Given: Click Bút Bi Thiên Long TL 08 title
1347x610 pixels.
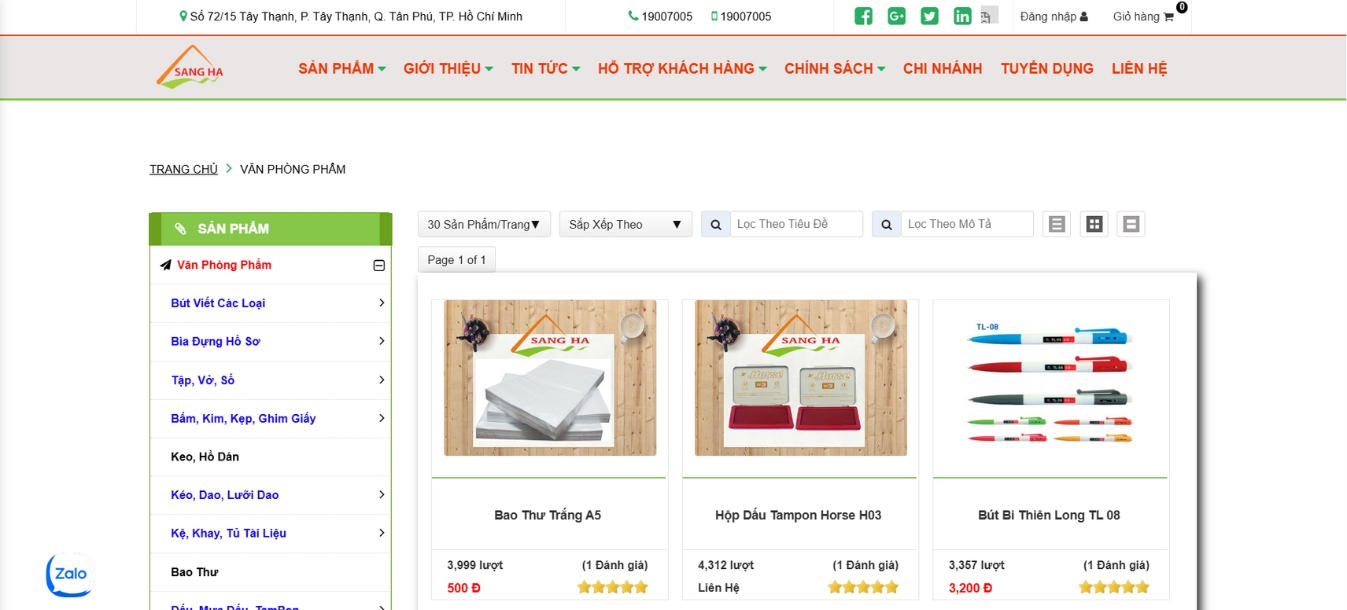Looking at the screenshot, I should point(1049,515).
